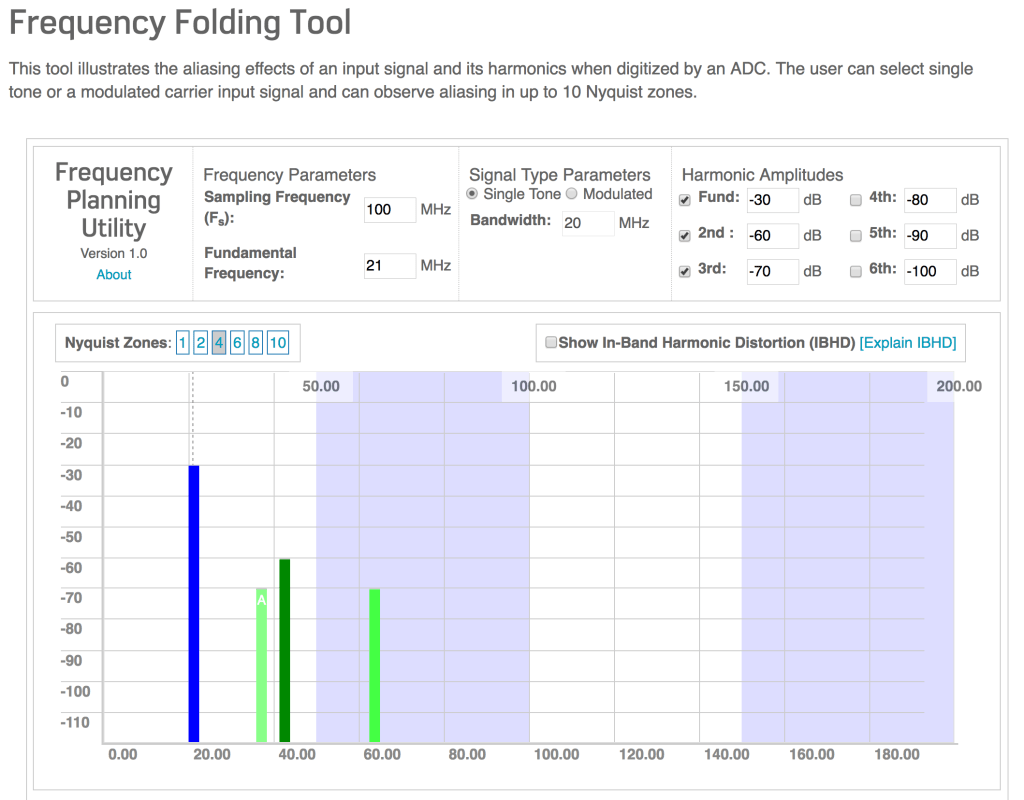This screenshot has width=1024, height=800.
Task: Disable the 2nd harmonic checkbox
Action: point(685,236)
